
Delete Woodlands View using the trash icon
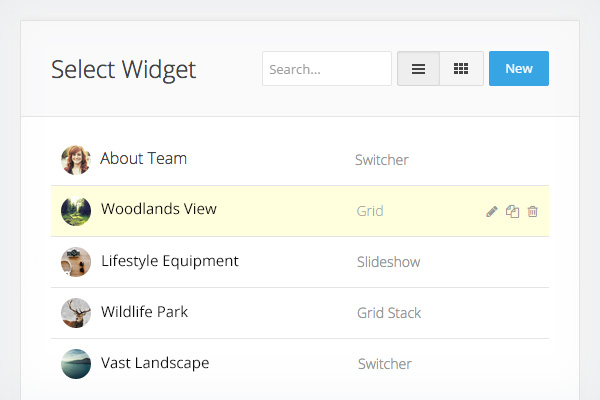coord(533,211)
